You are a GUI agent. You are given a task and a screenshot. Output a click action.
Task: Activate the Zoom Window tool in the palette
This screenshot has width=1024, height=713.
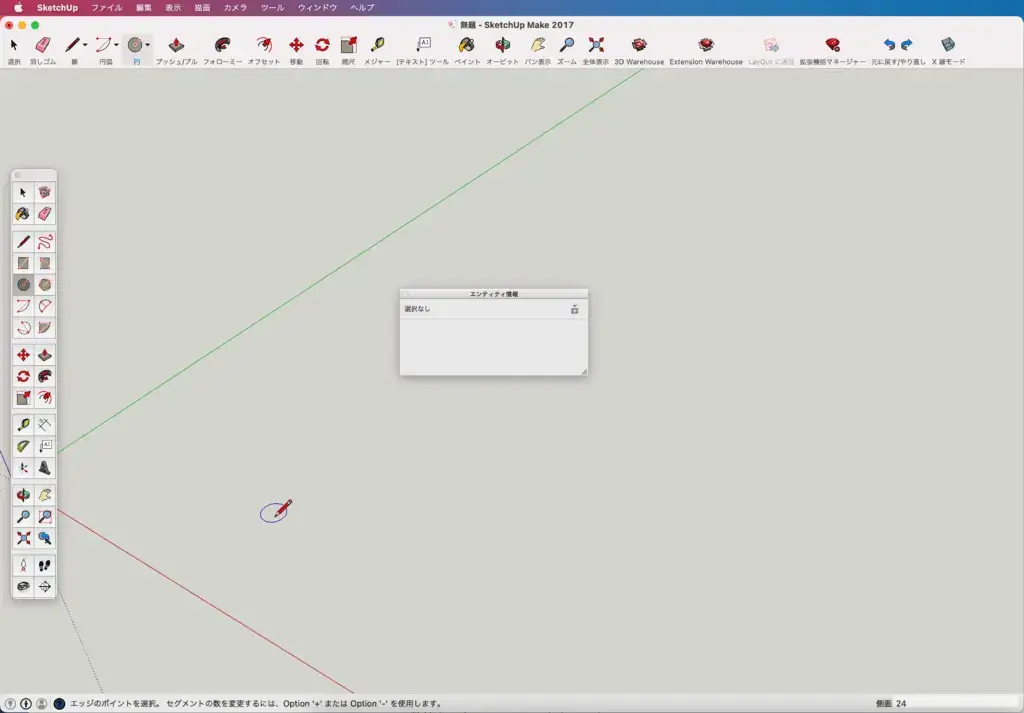coord(44,516)
